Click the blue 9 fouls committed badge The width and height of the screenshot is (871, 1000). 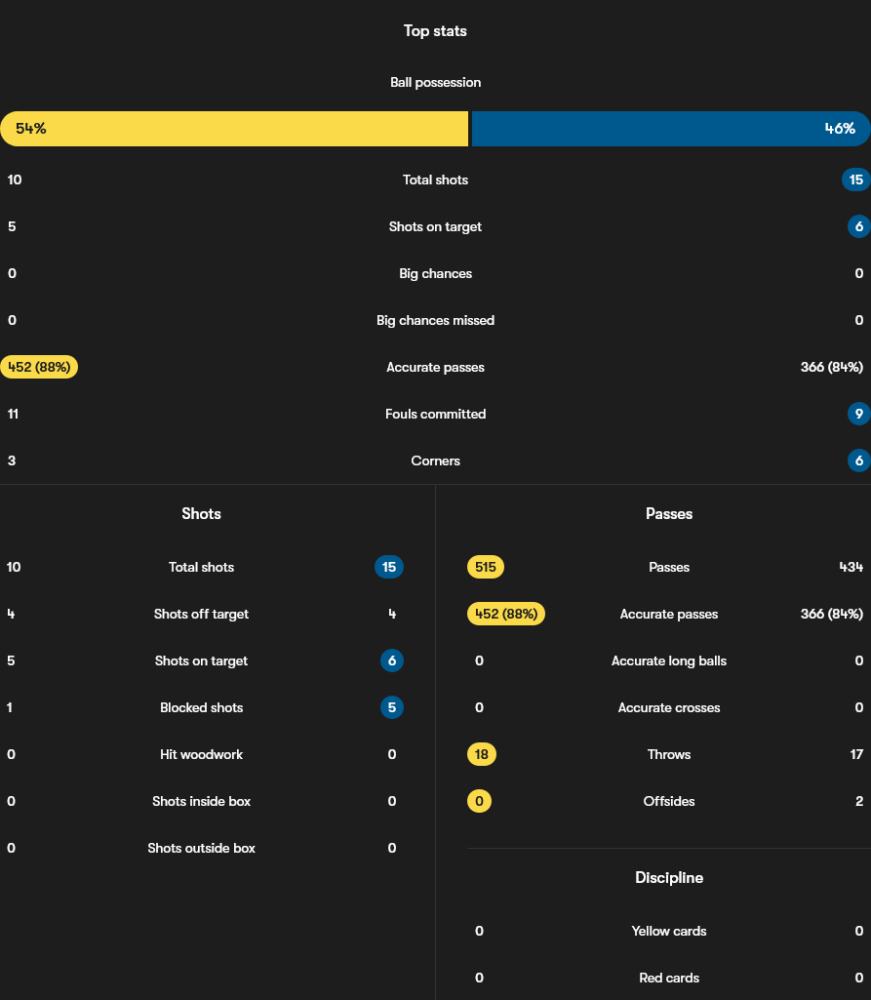(x=858, y=414)
